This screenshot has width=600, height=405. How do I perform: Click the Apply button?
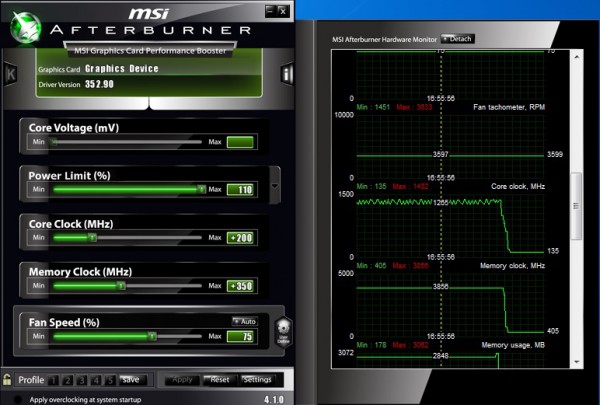click(x=182, y=380)
